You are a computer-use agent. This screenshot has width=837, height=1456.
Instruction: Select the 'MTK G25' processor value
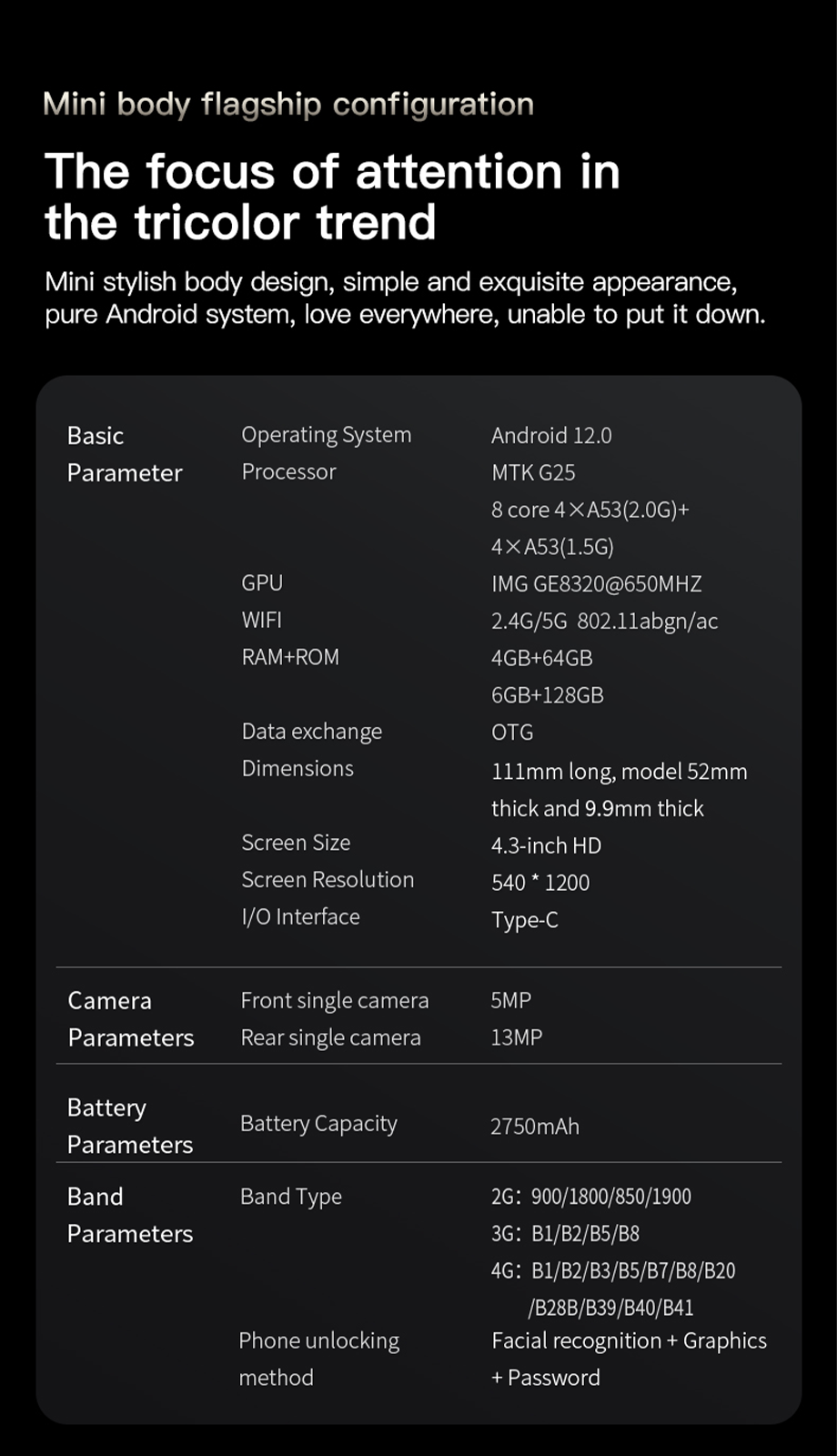coord(533,472)
